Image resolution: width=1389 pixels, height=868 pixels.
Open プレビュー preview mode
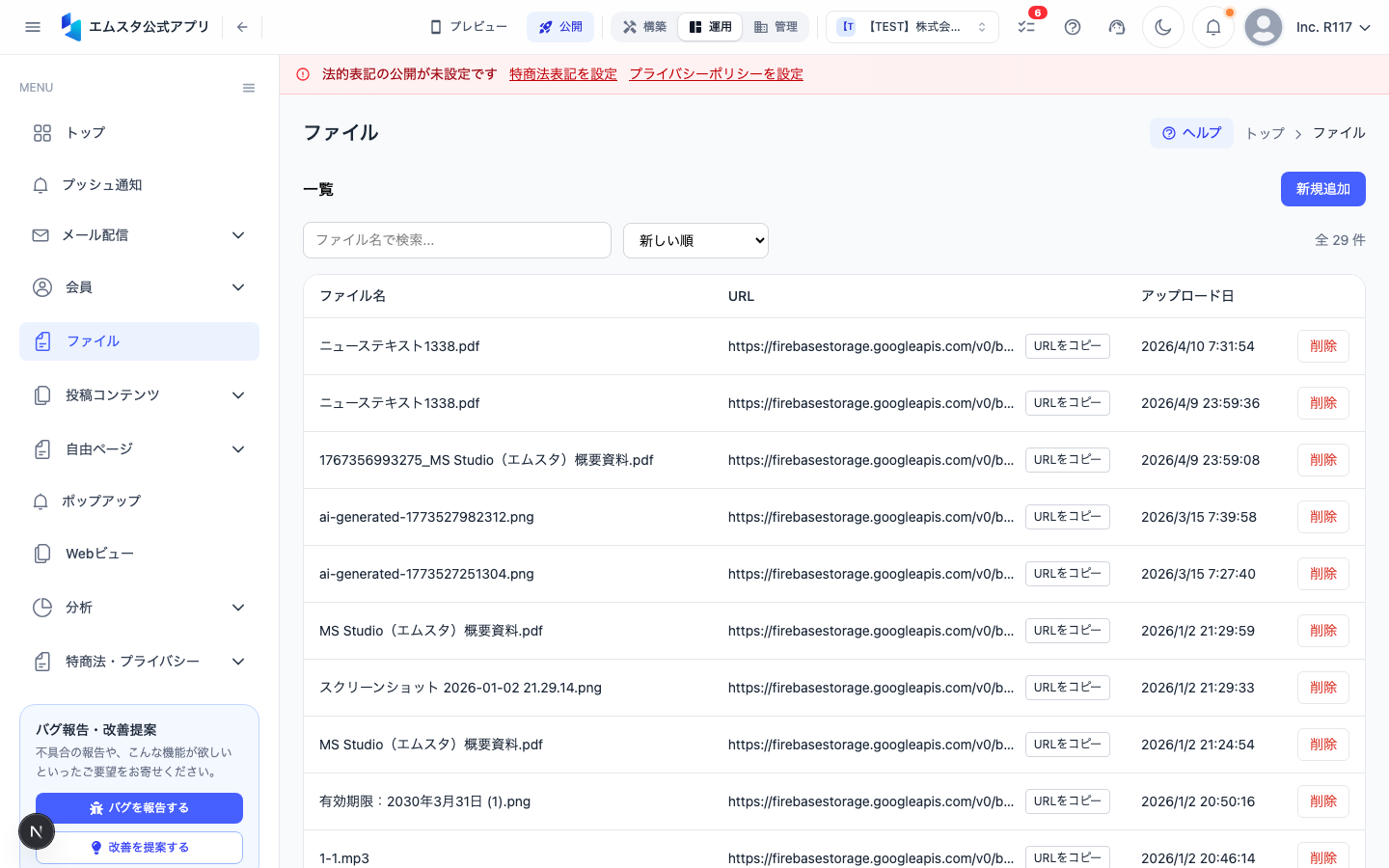pos(468,27)
